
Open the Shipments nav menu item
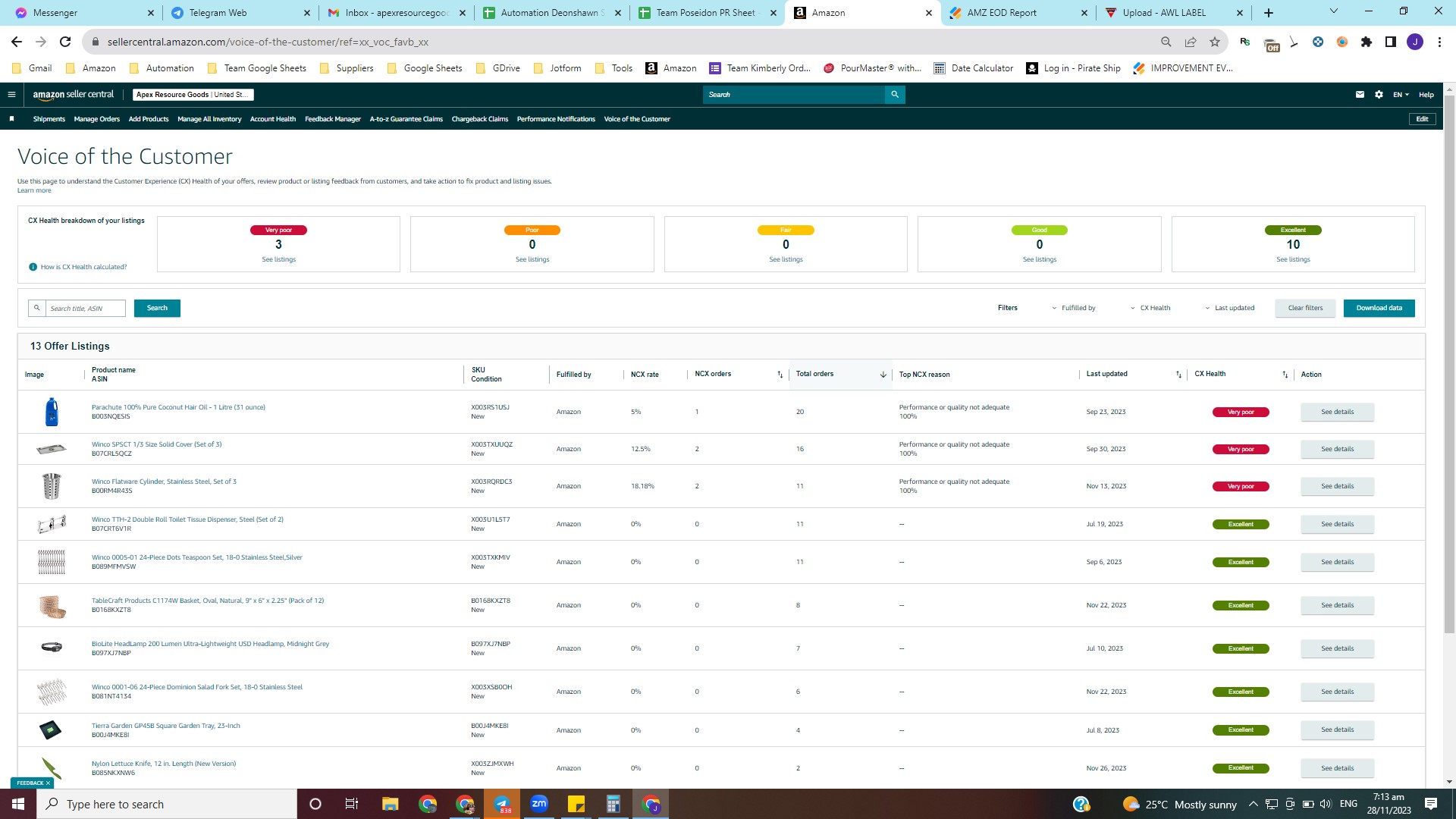click(x=49, y=119)
